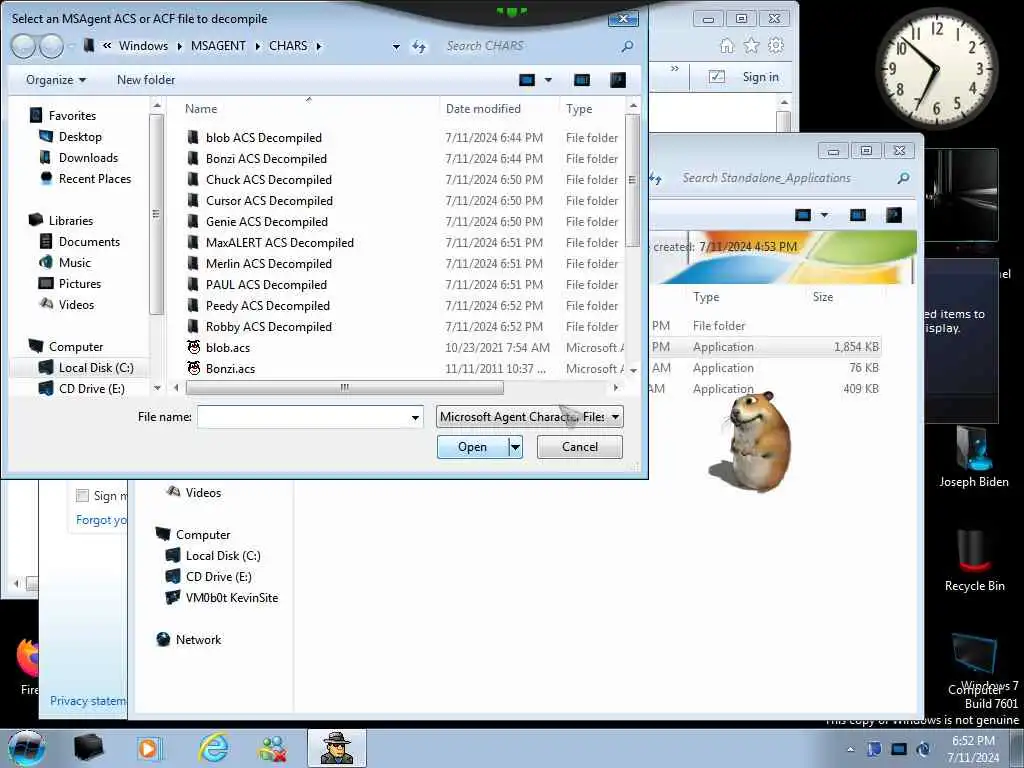Open the blob ACS Decompiled folder
The height and width of the screenshot is (768, 1024).
pyautogui.click(x=264, y=138)
